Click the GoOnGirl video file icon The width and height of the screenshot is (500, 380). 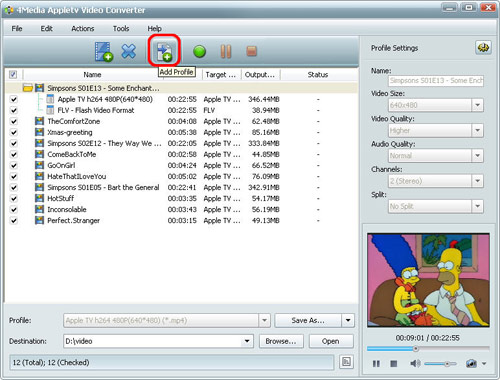[39, 165]
